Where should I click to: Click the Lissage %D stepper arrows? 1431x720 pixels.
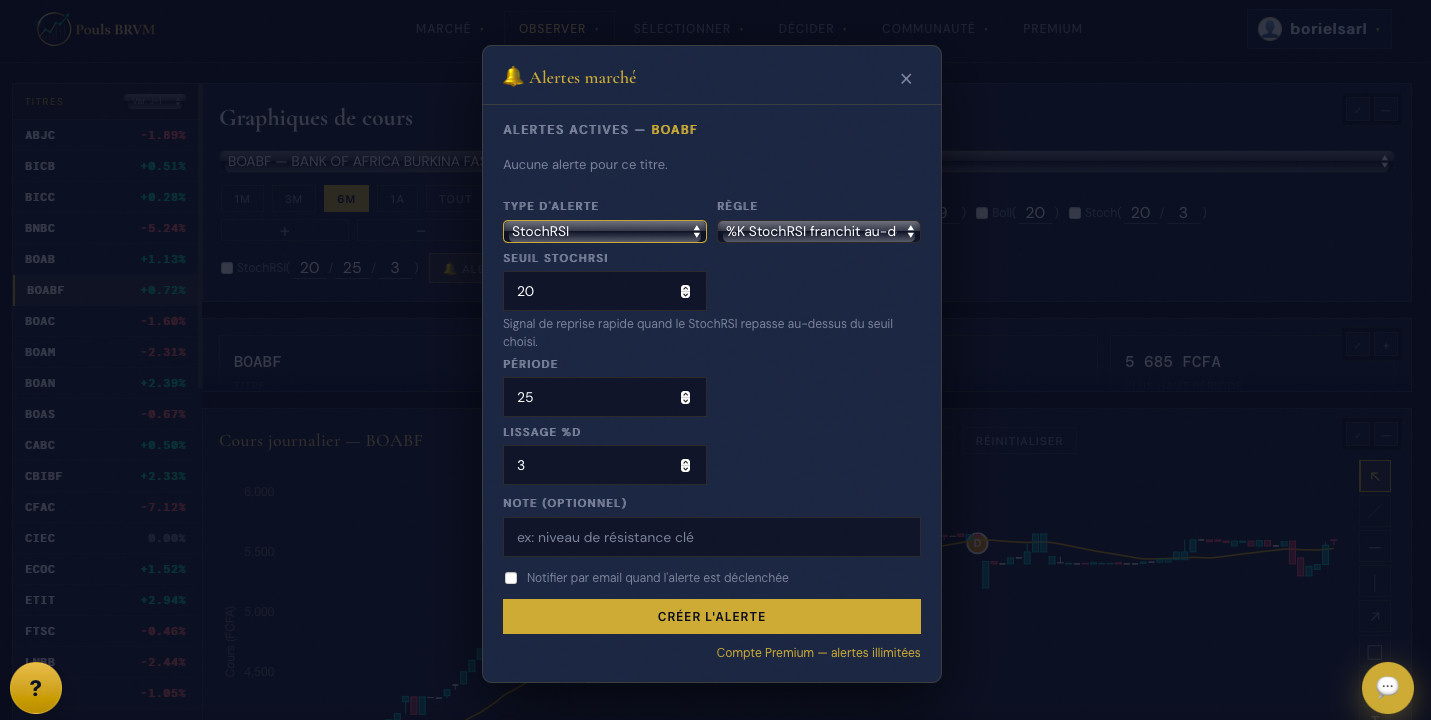point(685,465)
